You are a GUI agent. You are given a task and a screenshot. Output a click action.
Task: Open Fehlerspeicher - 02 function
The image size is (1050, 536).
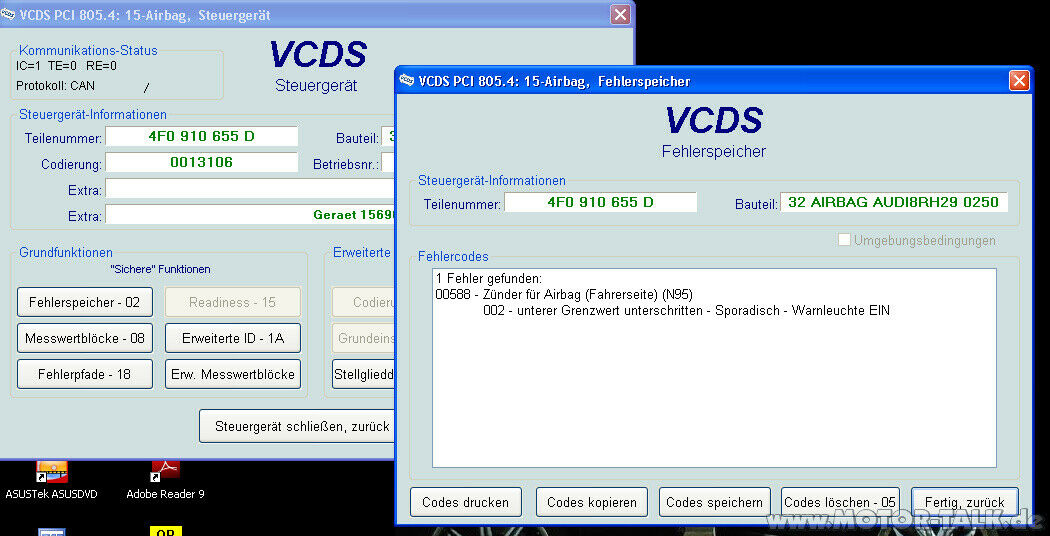[x=84, y=302]
